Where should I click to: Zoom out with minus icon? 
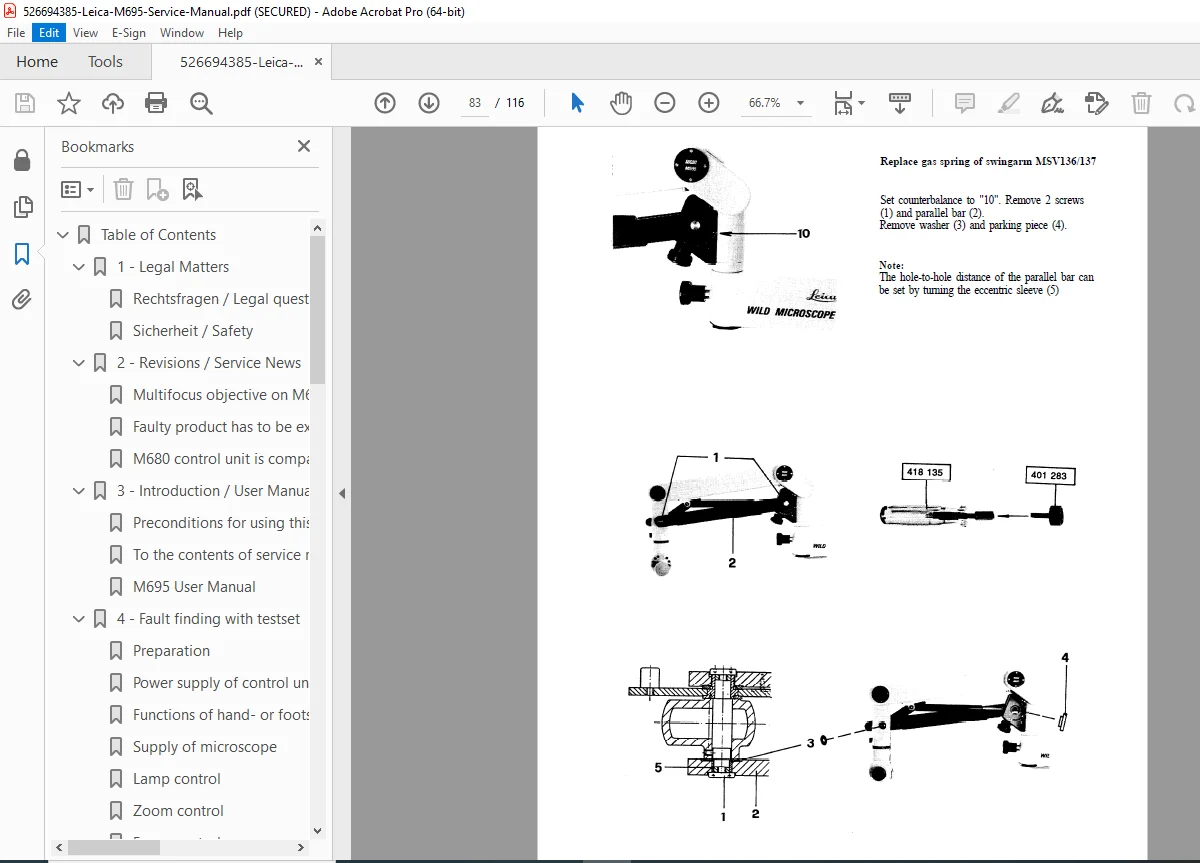[665, 103]
